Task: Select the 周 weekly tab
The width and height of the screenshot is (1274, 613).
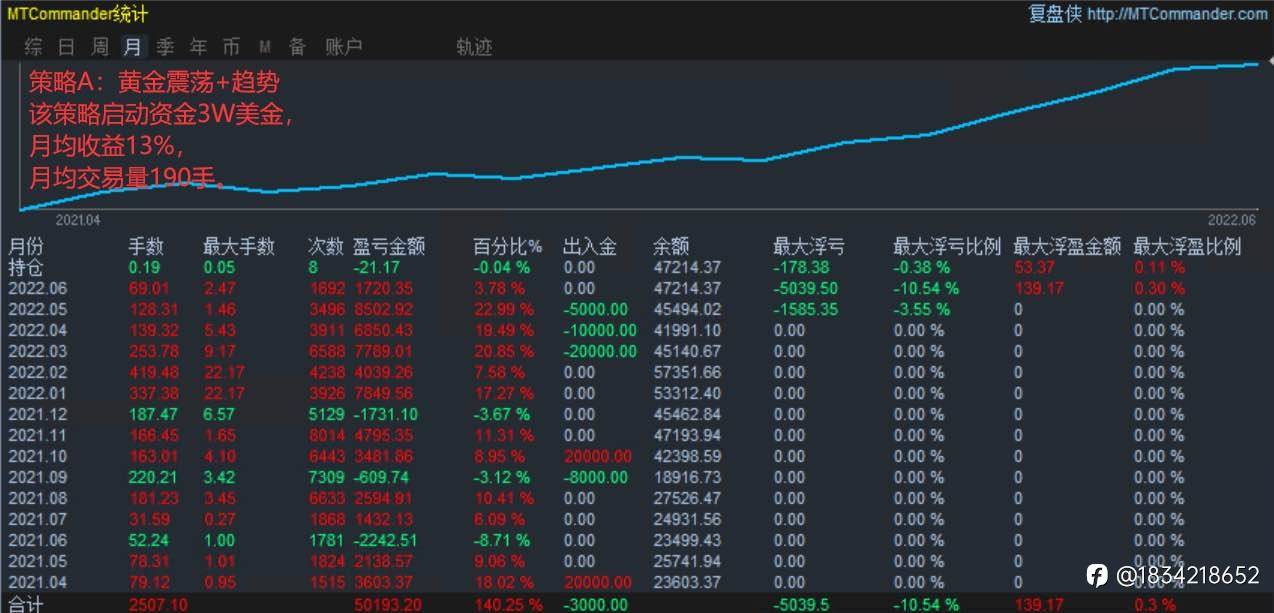Action: coord(99,46)
